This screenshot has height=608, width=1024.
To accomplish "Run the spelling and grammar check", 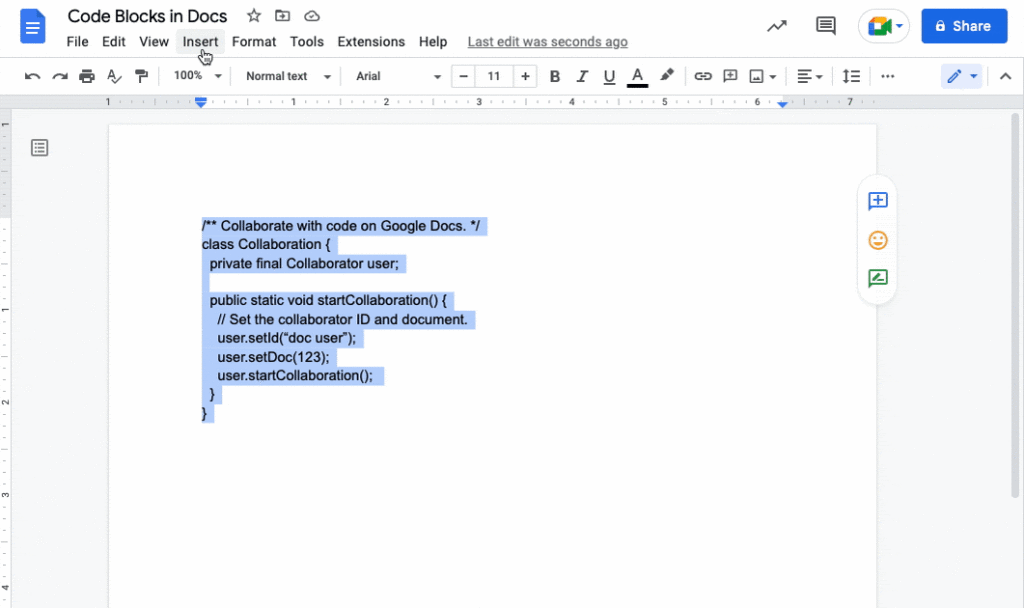I will coord(114,76).
